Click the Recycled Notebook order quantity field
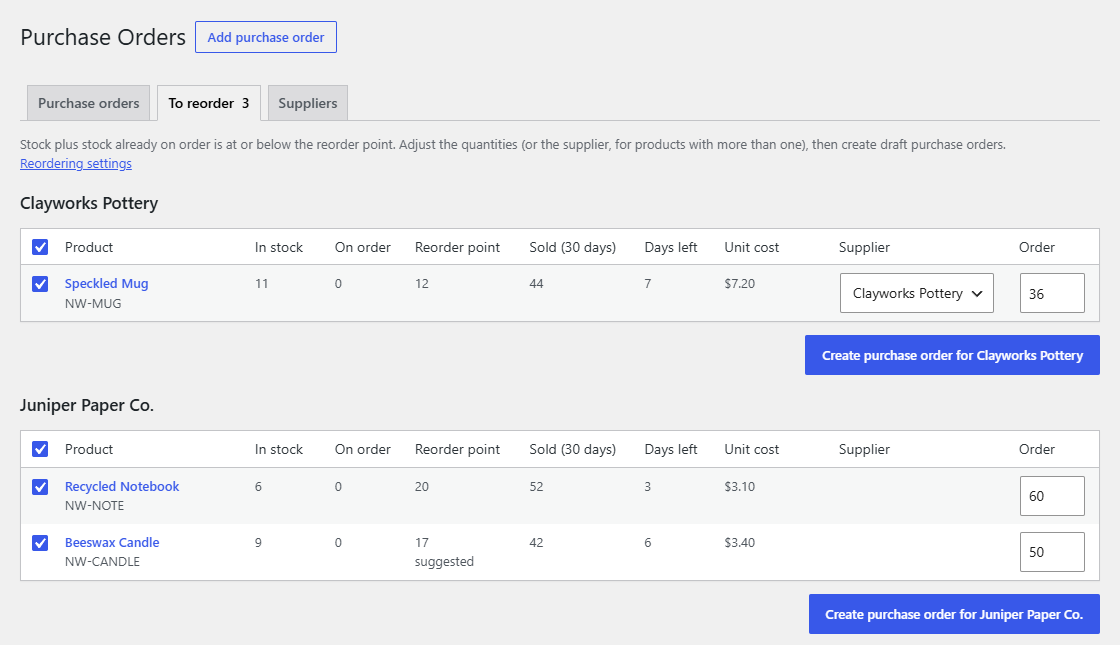 point(1052,496)
